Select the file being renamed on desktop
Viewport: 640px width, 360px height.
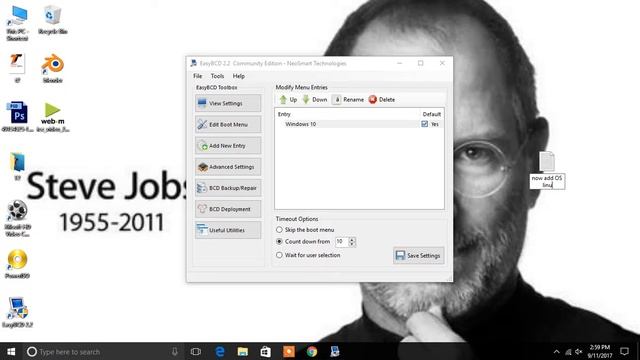pos(547,162)
